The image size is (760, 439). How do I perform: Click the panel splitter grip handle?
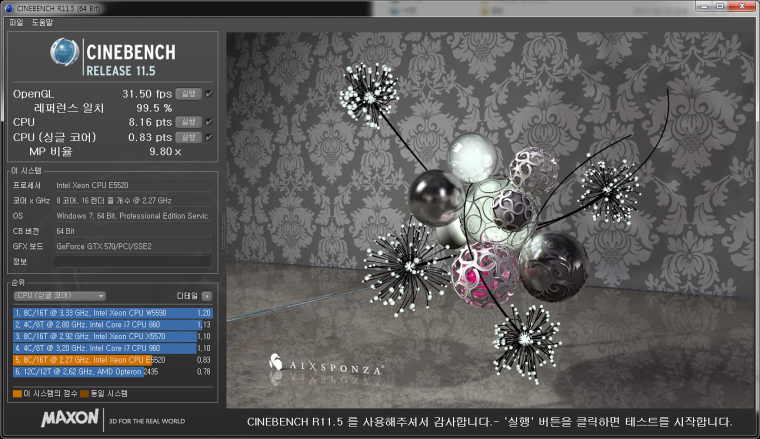pos(223,232)
